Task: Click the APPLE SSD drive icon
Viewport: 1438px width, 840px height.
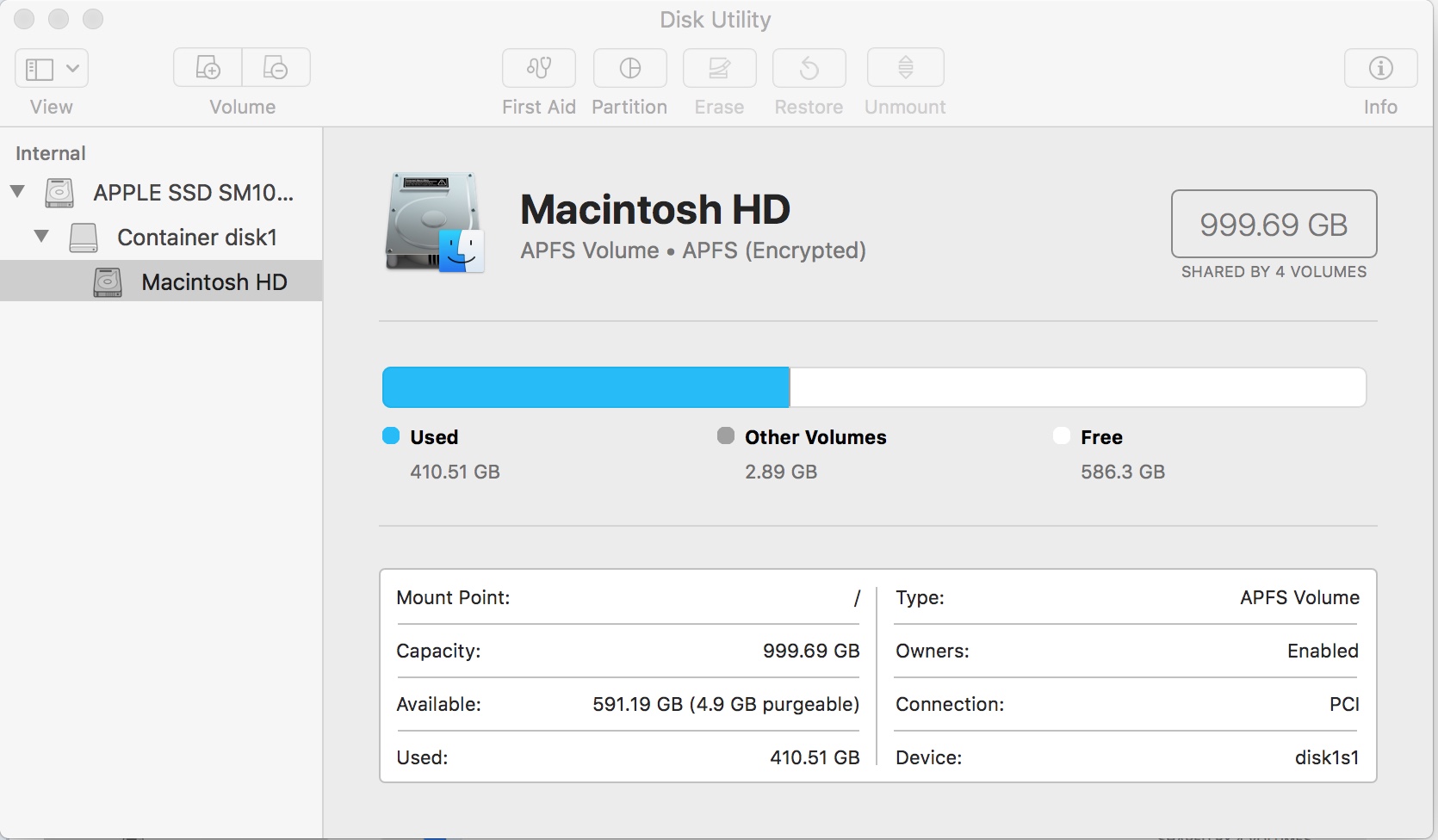Action: [59, 193]
